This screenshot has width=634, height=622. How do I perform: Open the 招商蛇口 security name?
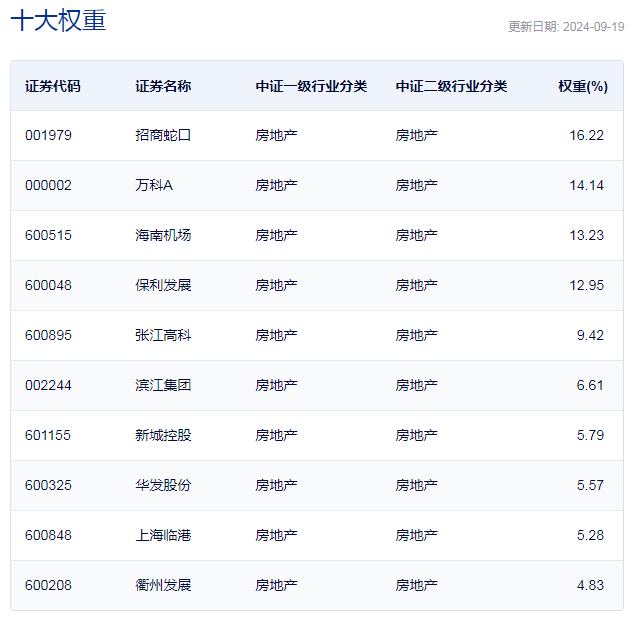pyautogui.click(x=163, y=135)
